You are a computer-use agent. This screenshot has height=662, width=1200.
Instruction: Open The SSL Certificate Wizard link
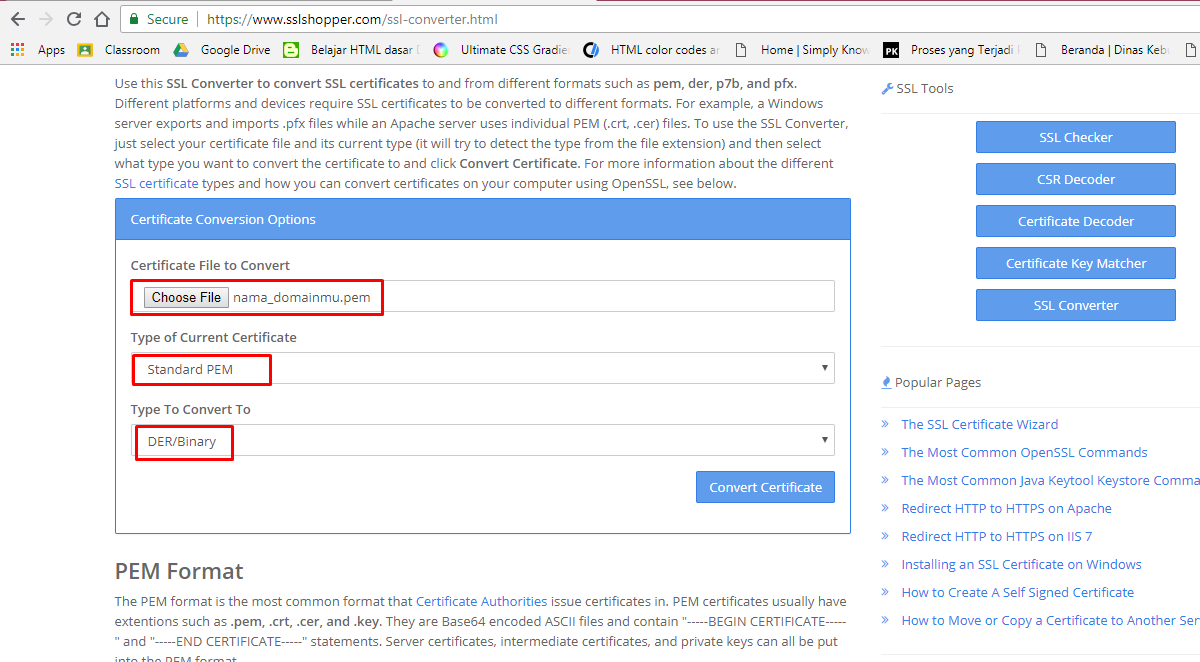[979, 424]
